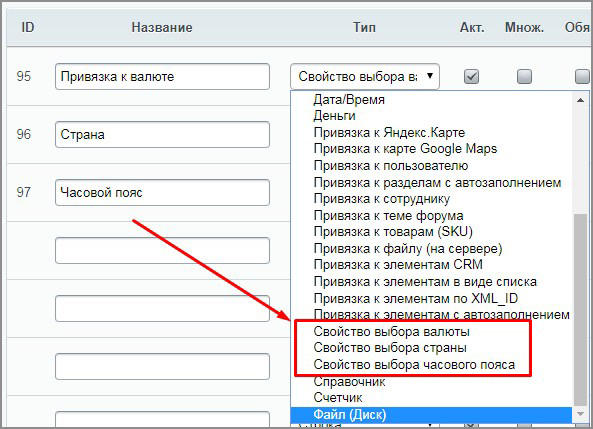Select Привязка к элементам CRM option
Image resolution: width=593 pixels, height=429 pixels.
tap(398, 264)
